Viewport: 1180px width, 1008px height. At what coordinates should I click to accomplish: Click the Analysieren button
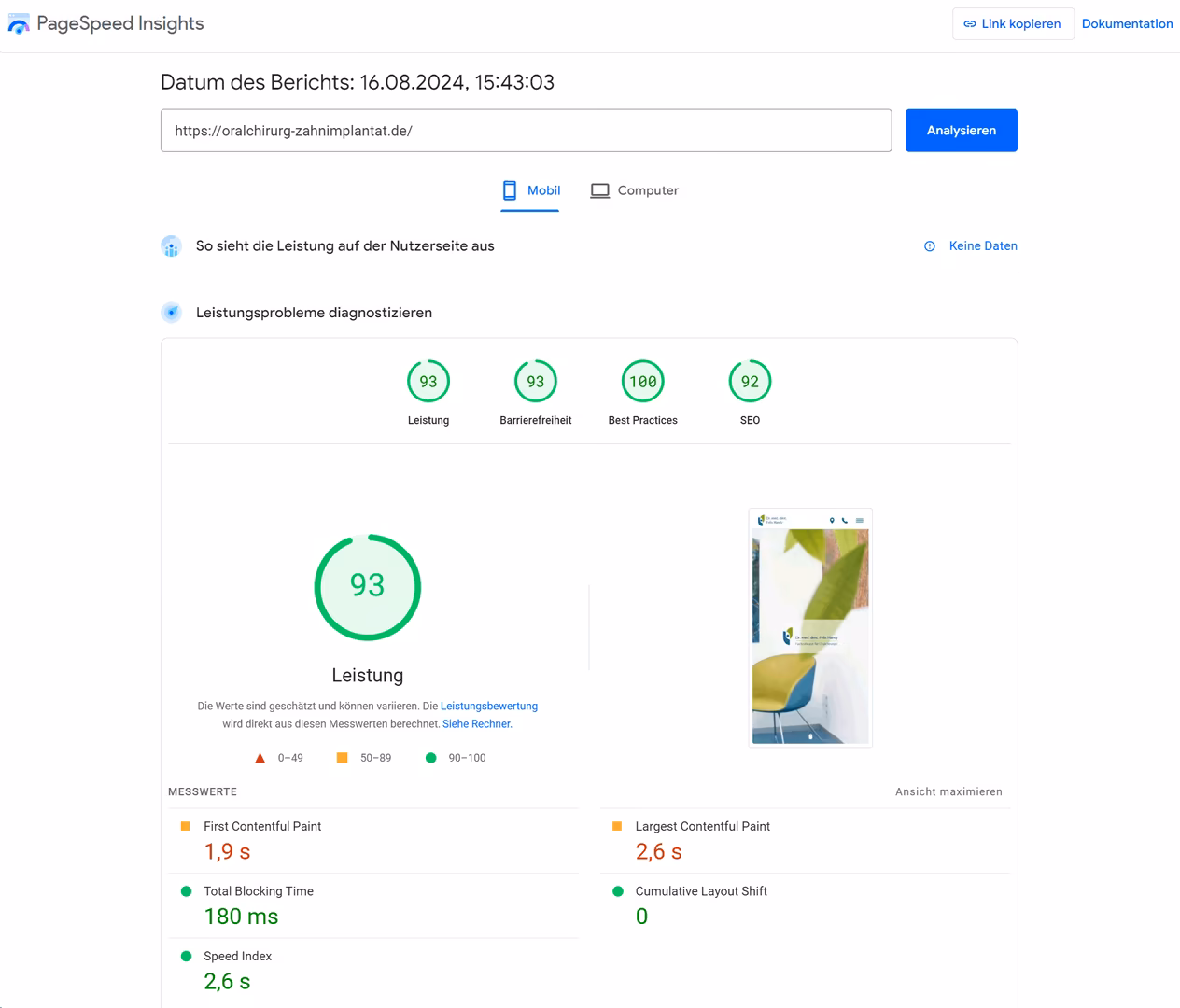tap(961, 130)
